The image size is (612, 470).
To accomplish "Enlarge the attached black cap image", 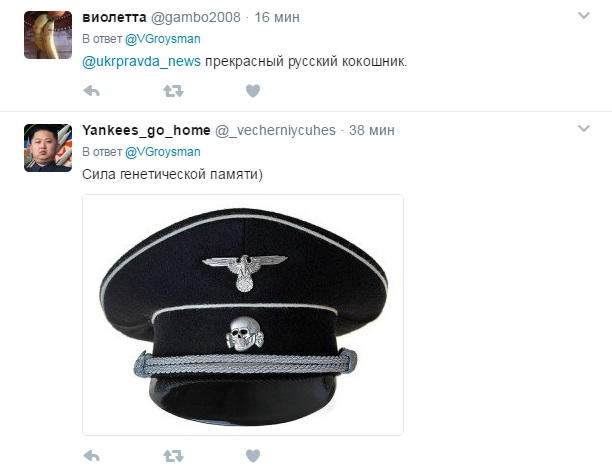I will 243,315.
